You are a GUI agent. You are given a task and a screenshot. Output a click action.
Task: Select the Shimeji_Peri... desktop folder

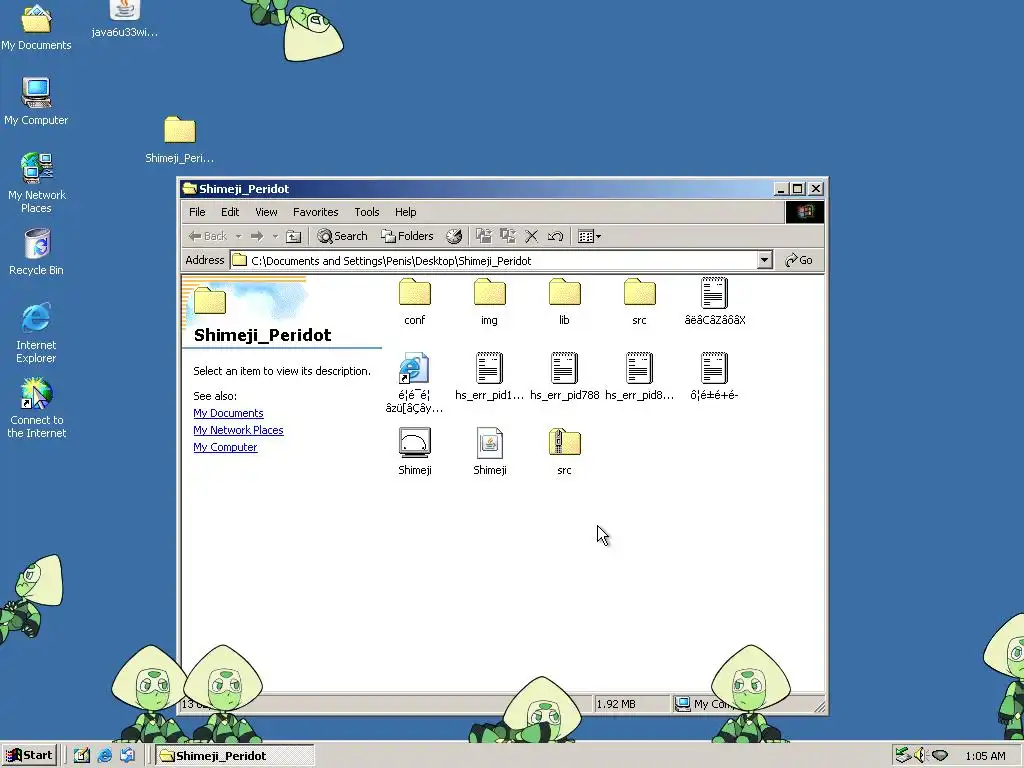pyautogui.click(x=180, y=140)
